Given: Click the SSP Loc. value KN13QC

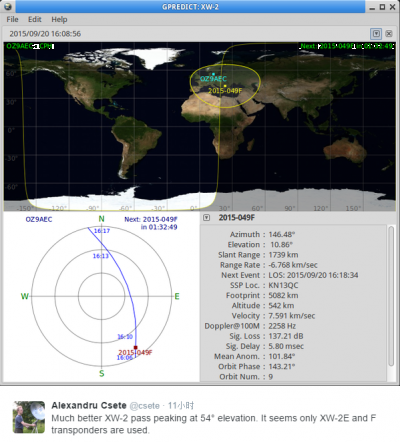Looking at the screenshot, I should (283, 285).
